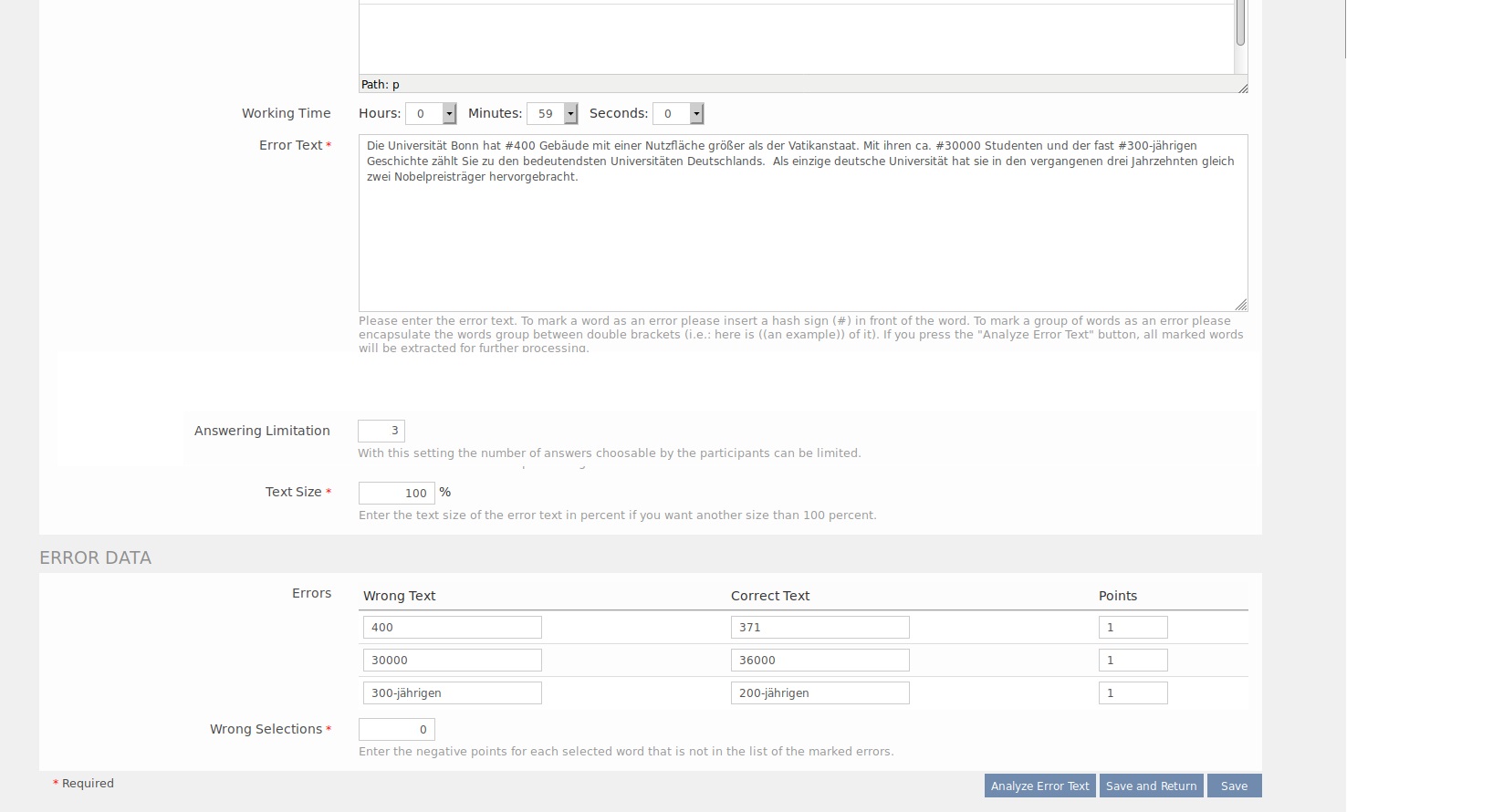Select the Correct Text field with 200-jährigen
Screen dimensions: 1493x812
(x=820, y=693)
